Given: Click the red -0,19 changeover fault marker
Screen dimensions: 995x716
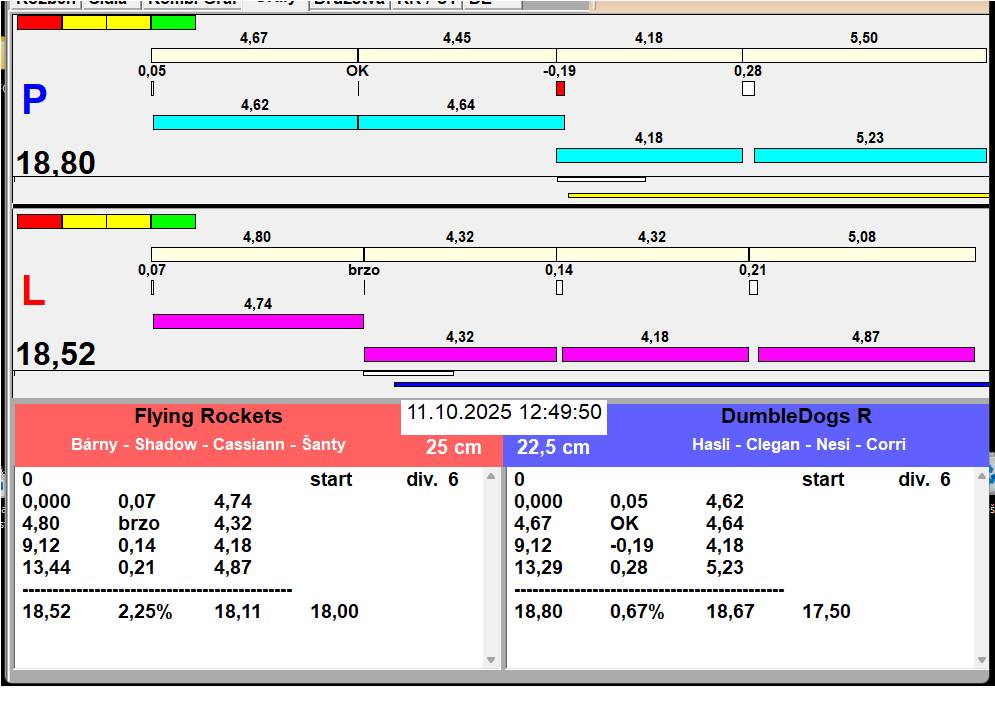Looking at the screenshot, I should 560,89.
